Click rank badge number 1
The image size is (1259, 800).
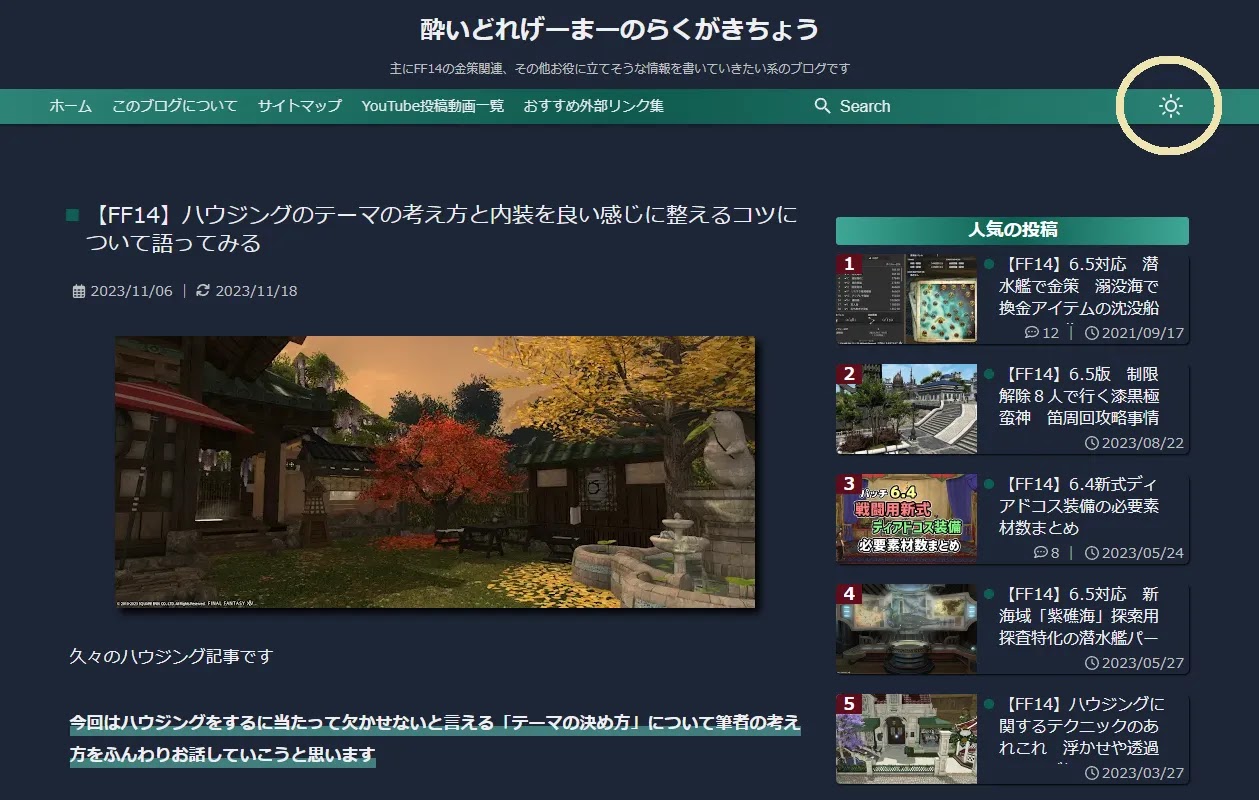click(x=849, y=265)
